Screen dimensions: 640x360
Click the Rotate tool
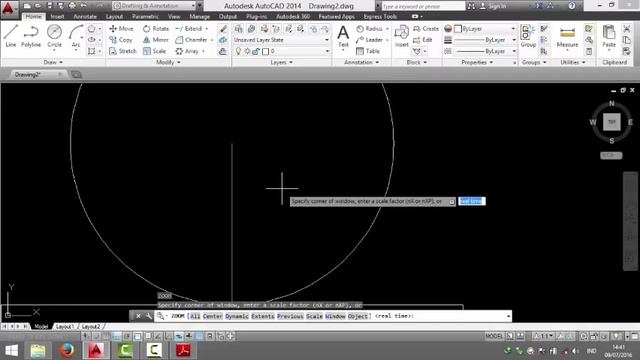(156, 29)
